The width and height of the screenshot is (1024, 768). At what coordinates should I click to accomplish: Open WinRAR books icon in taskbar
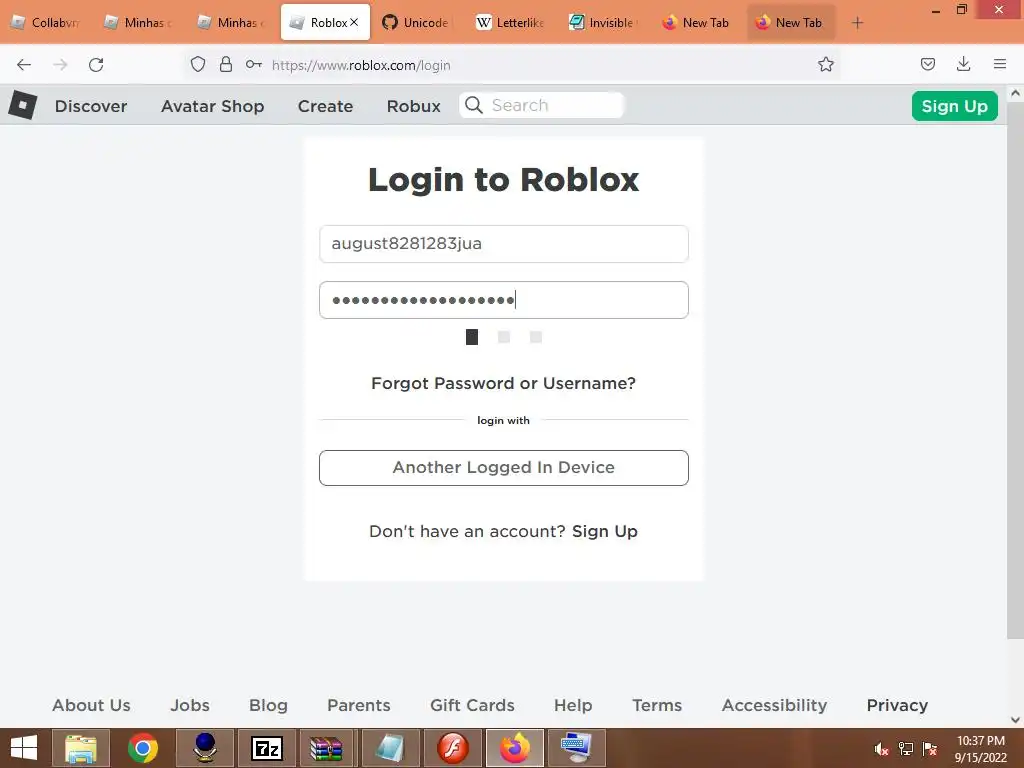click(327, 748)
